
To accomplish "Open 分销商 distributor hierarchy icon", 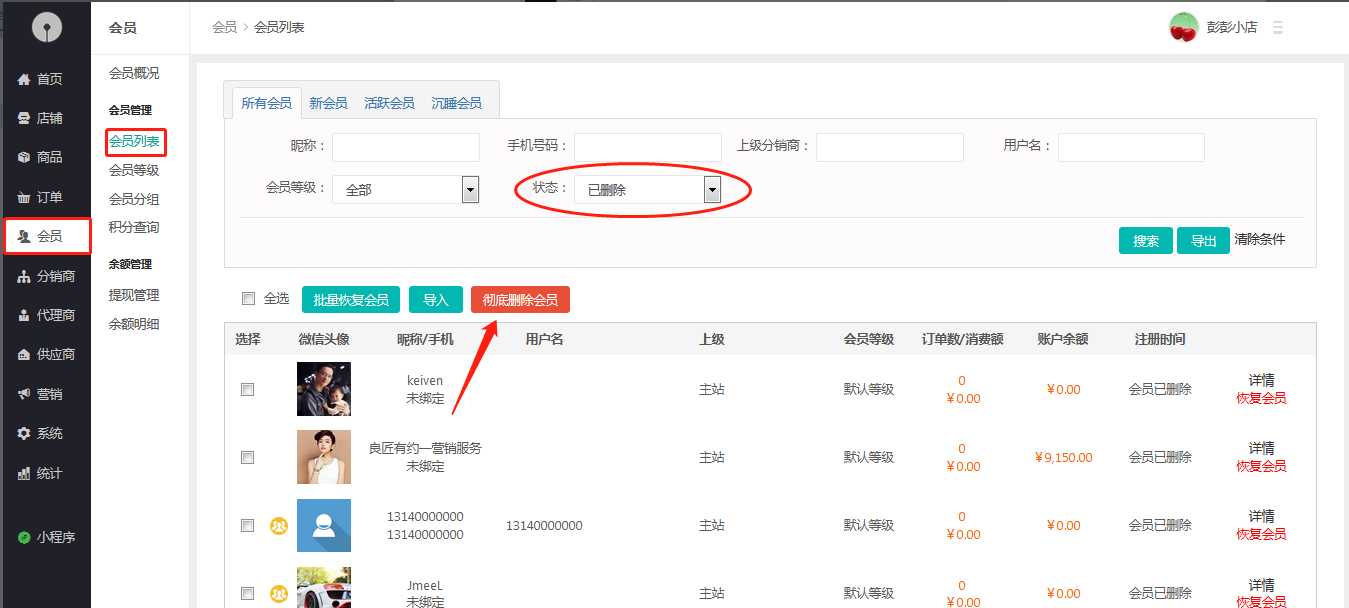I will (x=24, y=276).
